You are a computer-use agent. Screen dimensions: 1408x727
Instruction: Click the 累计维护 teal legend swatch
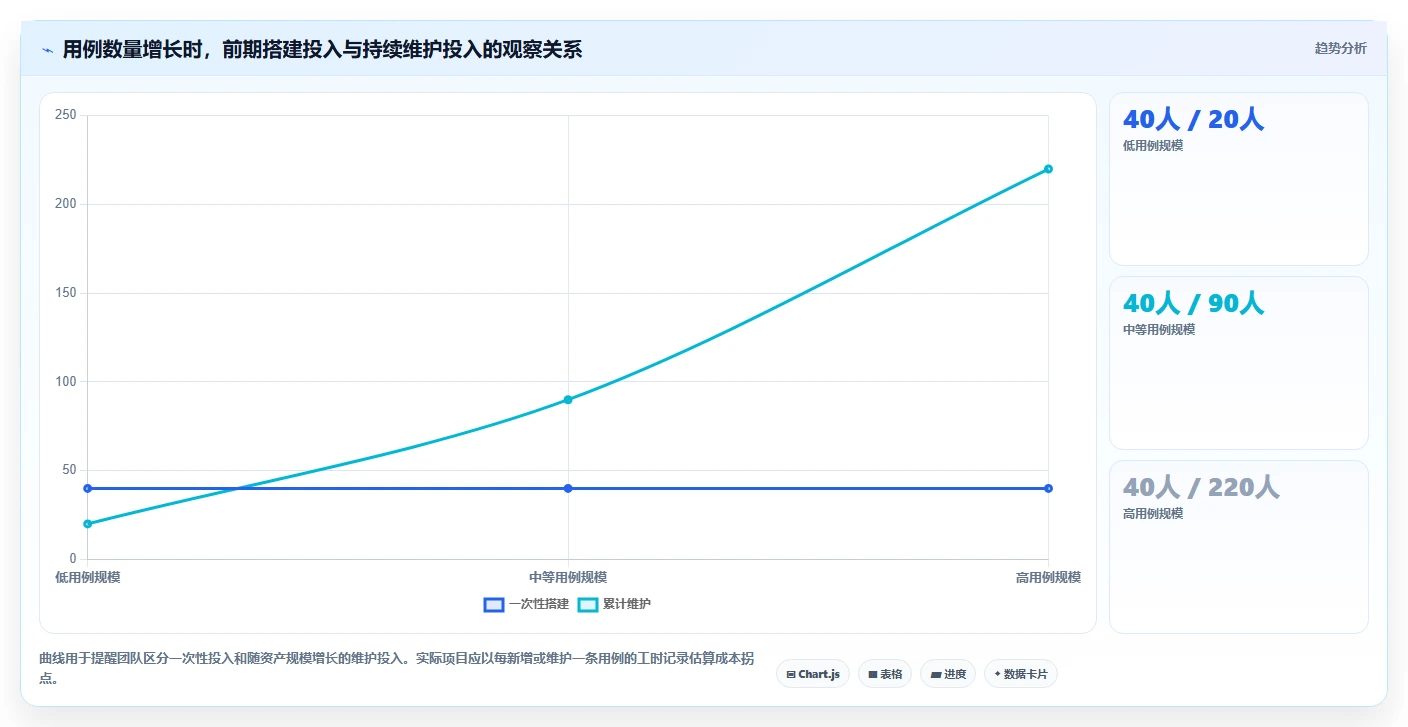pyautogui.click(x=588, y=604)
